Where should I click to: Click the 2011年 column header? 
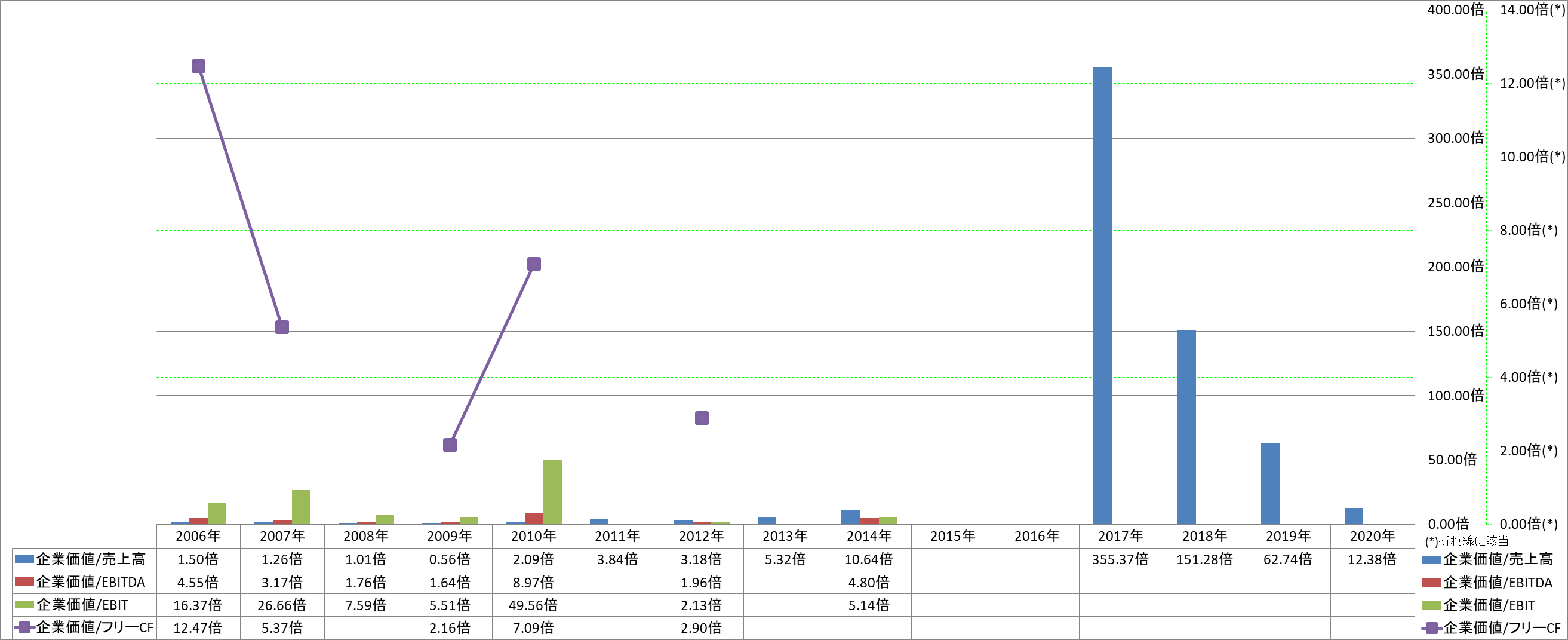click(x=618, y=536)
